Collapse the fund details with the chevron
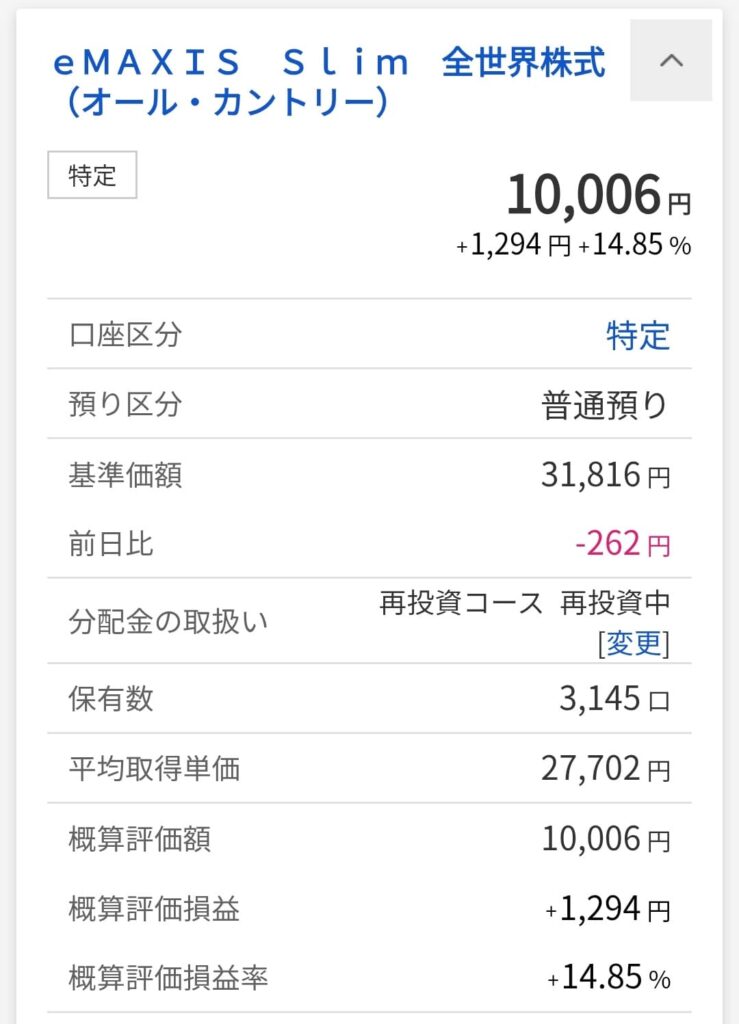The image size is (739, 1024). (x=671, y=61)
